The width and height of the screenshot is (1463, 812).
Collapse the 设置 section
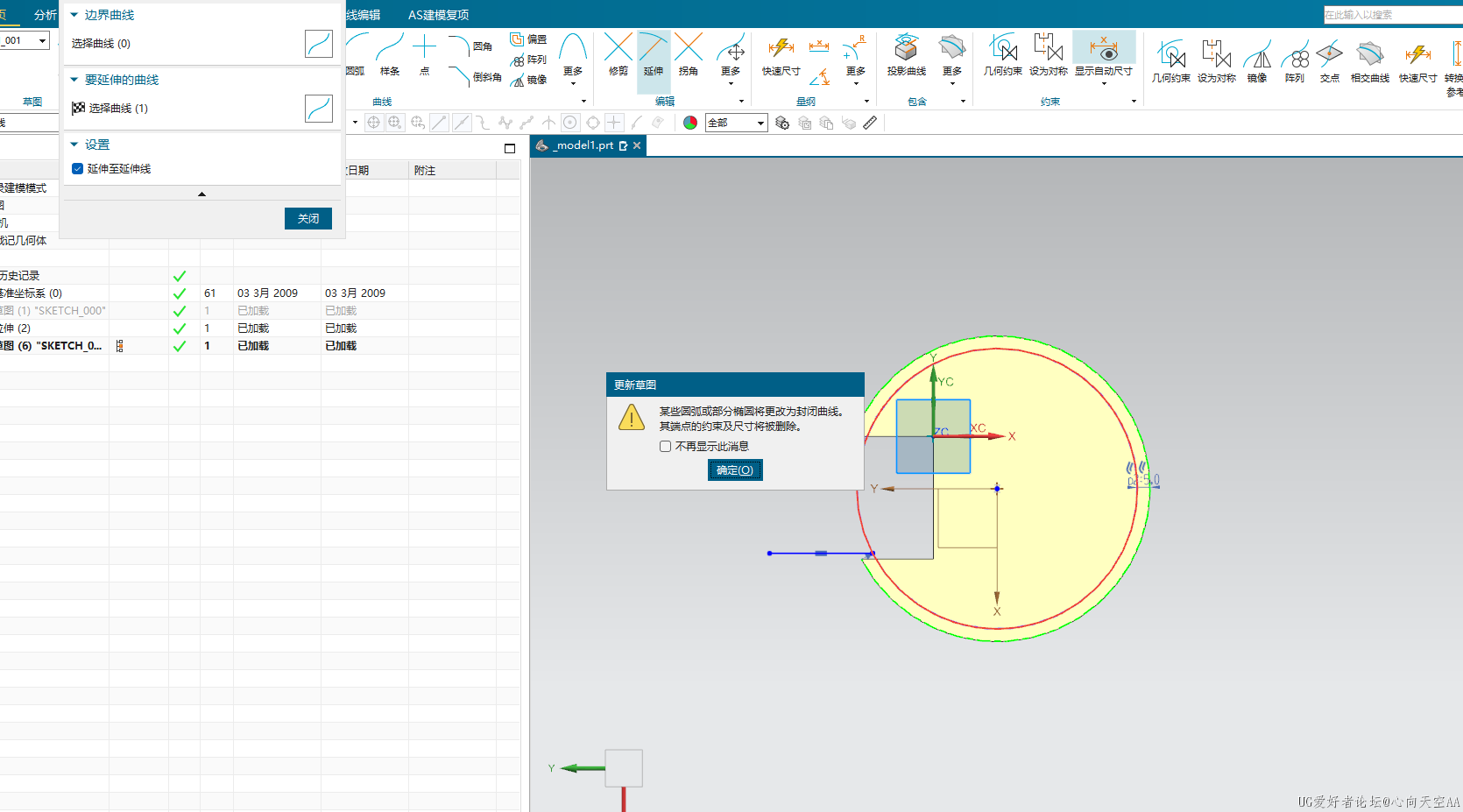pos(74,145)
